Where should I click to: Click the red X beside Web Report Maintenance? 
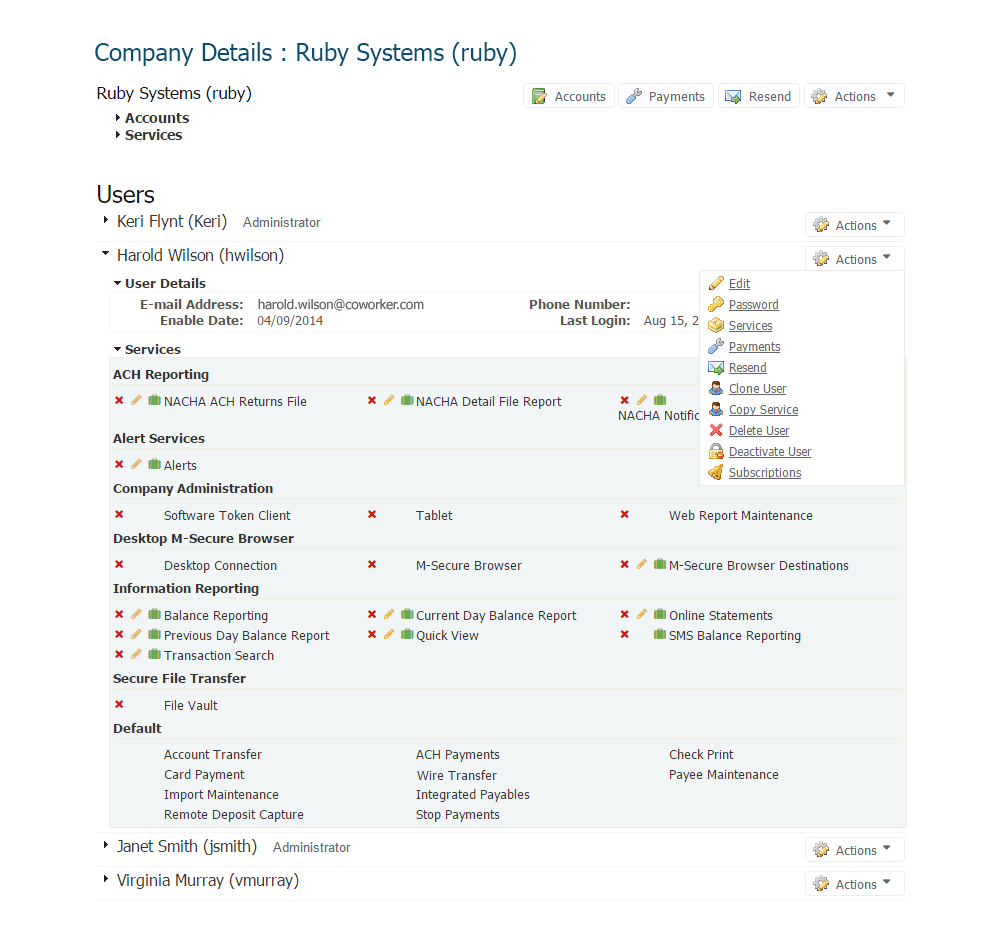click(x=624, y=514)
